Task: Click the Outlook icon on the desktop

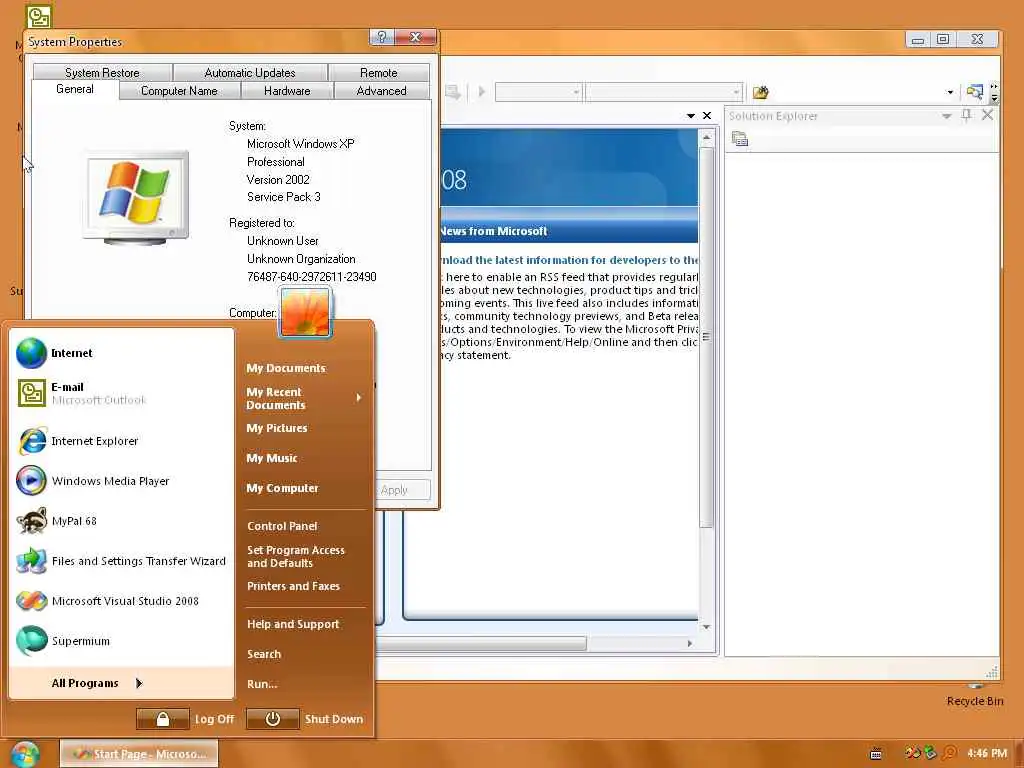Action: [x=39, y=16]
